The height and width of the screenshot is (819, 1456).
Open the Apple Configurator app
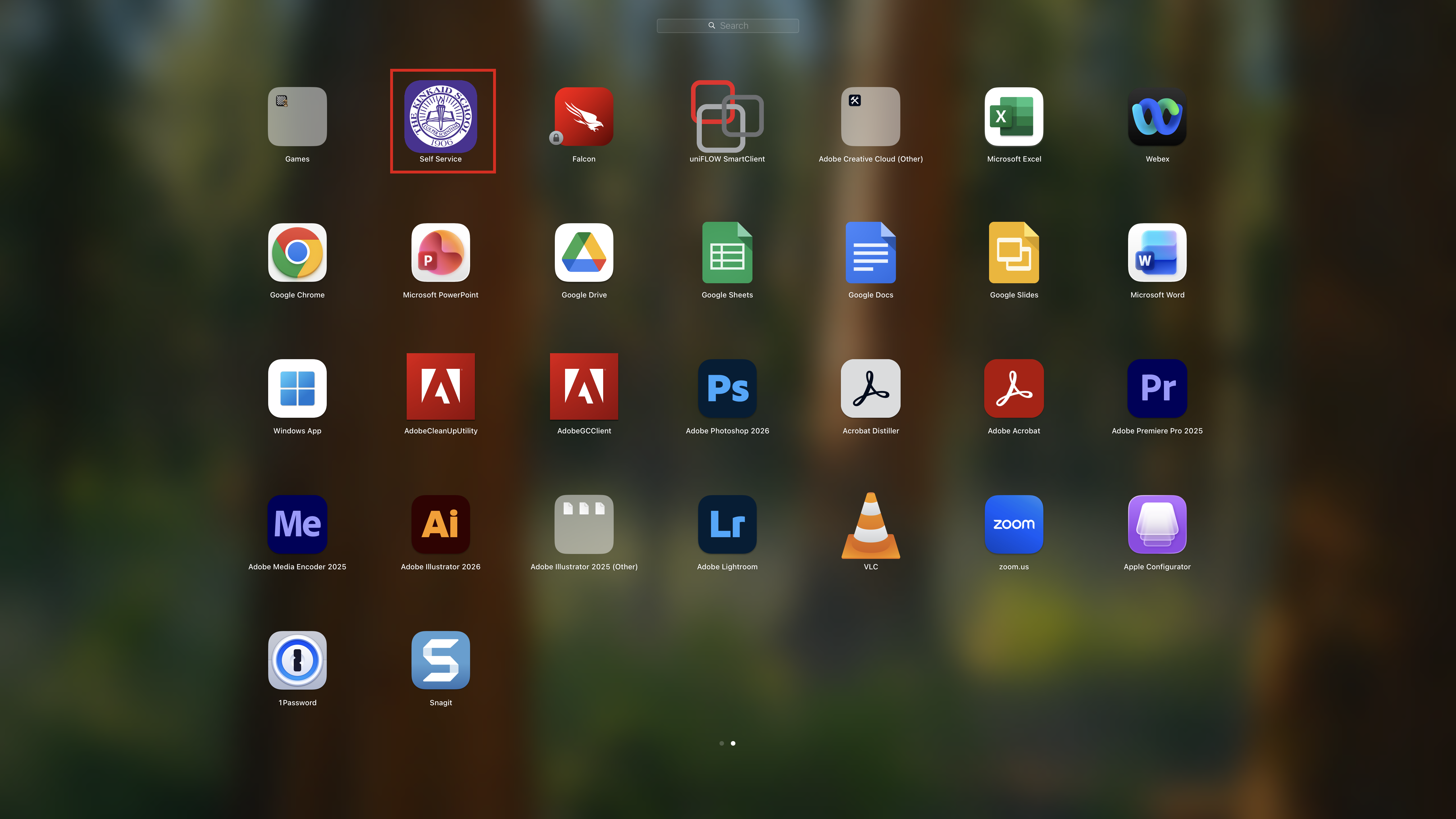[x=1157, y=524]
